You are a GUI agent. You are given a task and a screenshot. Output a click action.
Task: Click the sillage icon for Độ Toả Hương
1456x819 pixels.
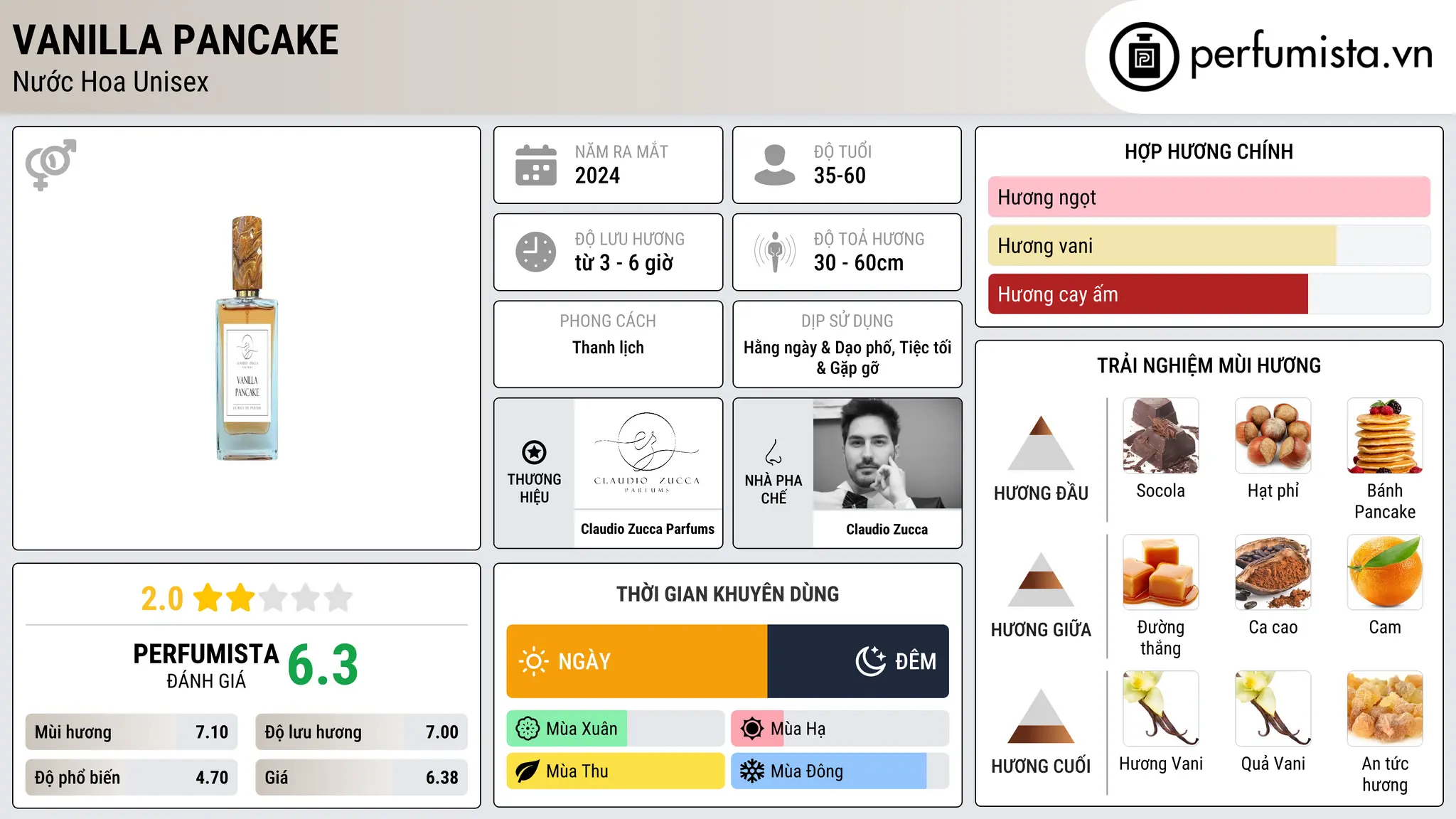tap(775, 252)
